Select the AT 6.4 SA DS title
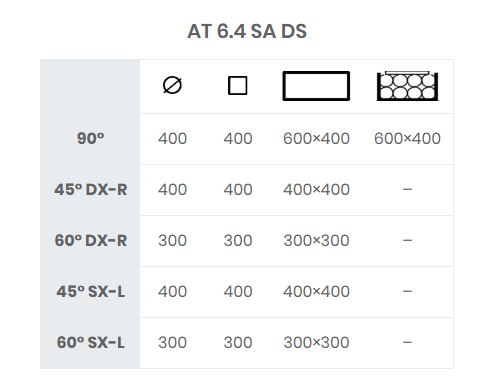This screenshot has width=478, height=382. [247, 31]
